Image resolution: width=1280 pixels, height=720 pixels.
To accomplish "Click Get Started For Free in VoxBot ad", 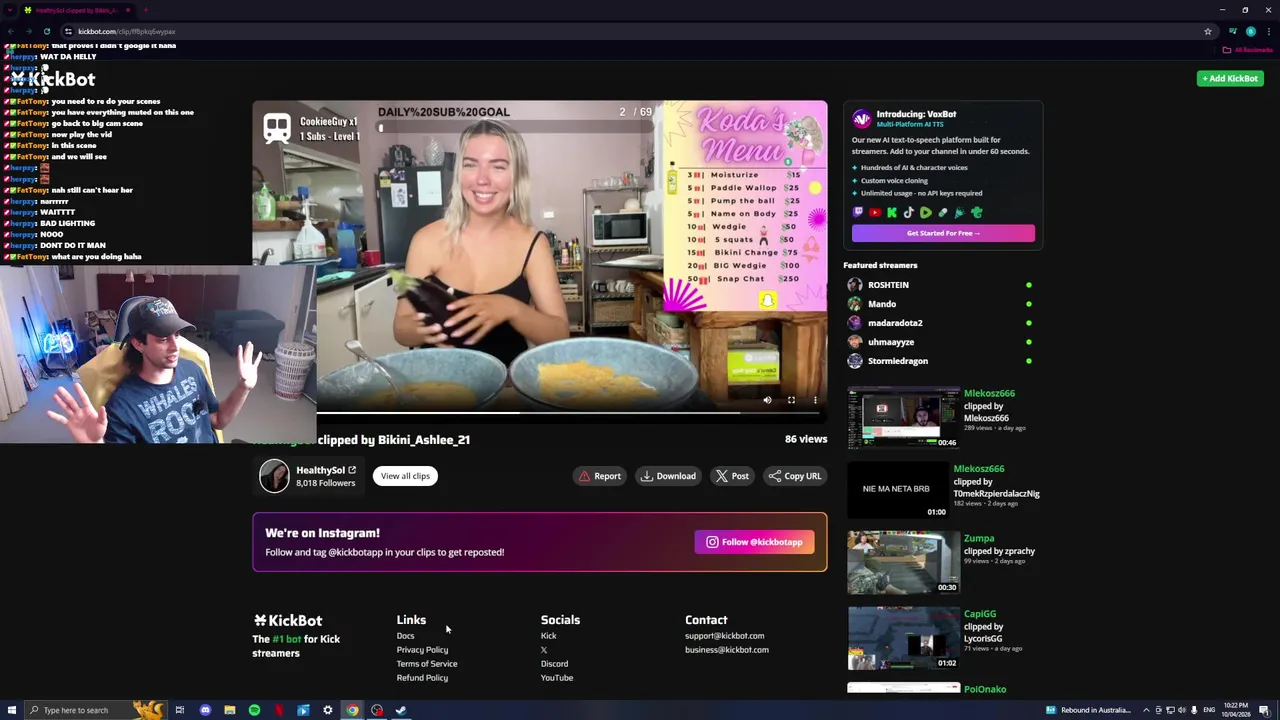I will point(943,233).
